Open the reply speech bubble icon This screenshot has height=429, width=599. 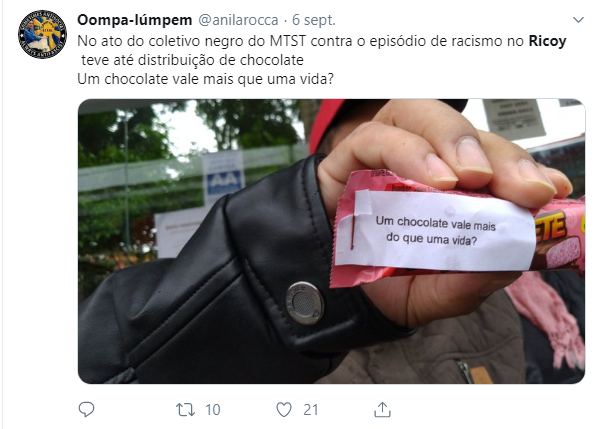tap(86, 410)
